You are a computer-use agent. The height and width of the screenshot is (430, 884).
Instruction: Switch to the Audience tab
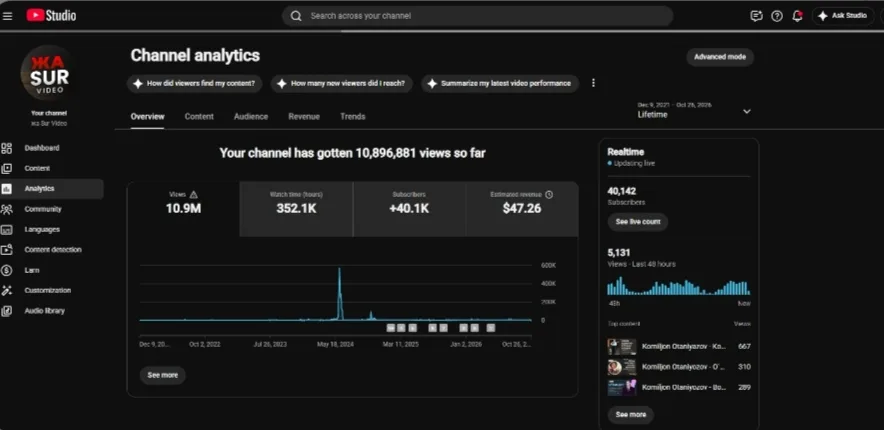251,117
